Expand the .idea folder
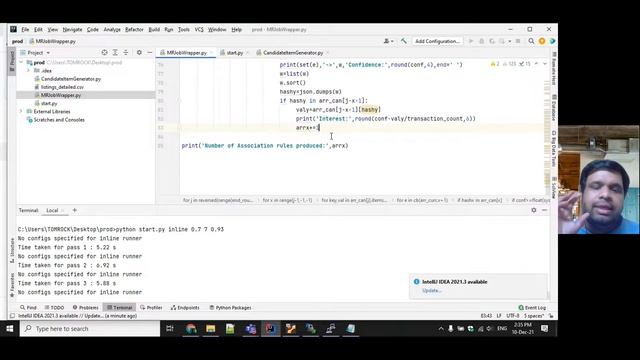Screen dimensions: 640x360 pyautogui.click(x=29, y=71)
